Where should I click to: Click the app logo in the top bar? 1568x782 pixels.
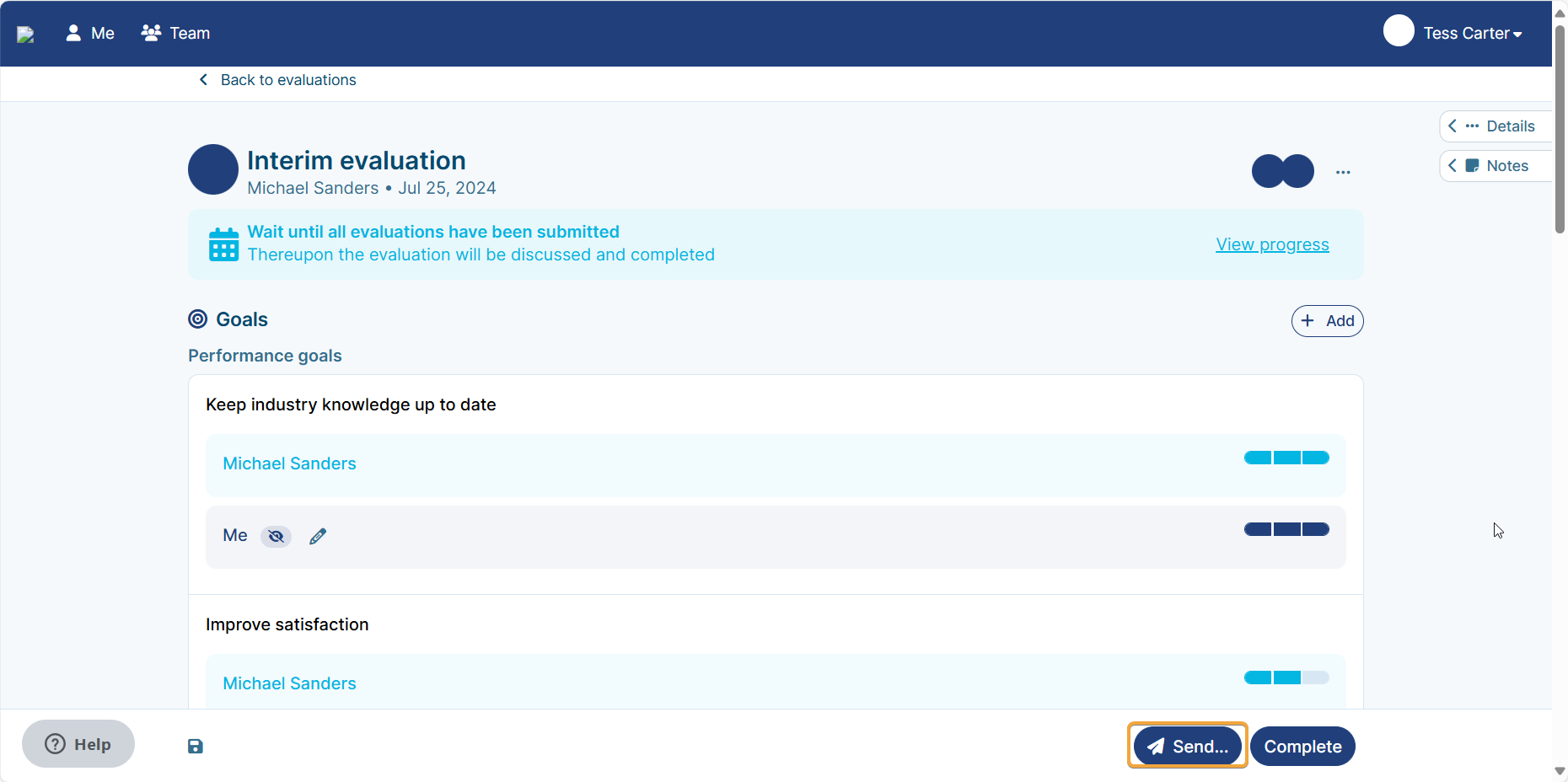25,34
